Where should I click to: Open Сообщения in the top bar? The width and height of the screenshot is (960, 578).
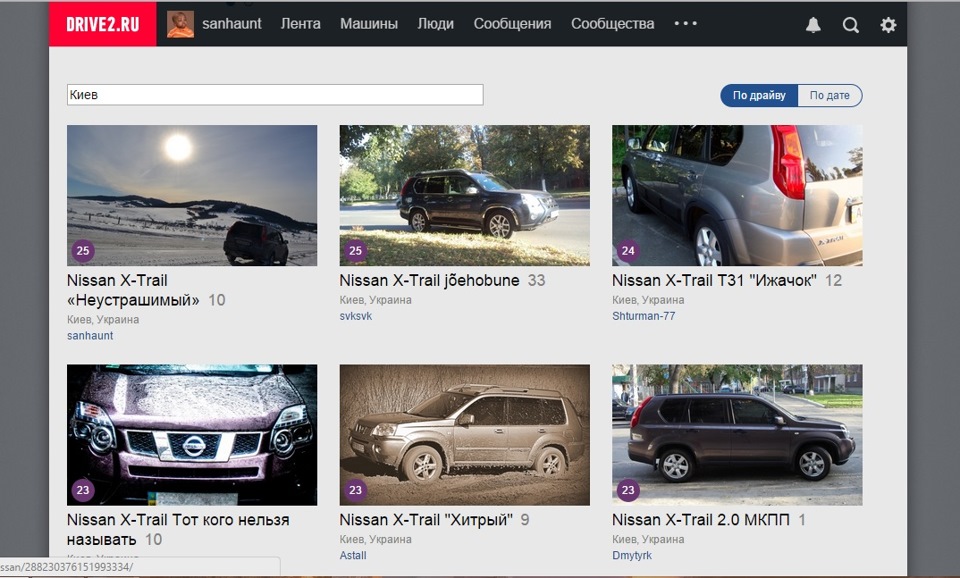pyautogui.click(x=512, y=24)
